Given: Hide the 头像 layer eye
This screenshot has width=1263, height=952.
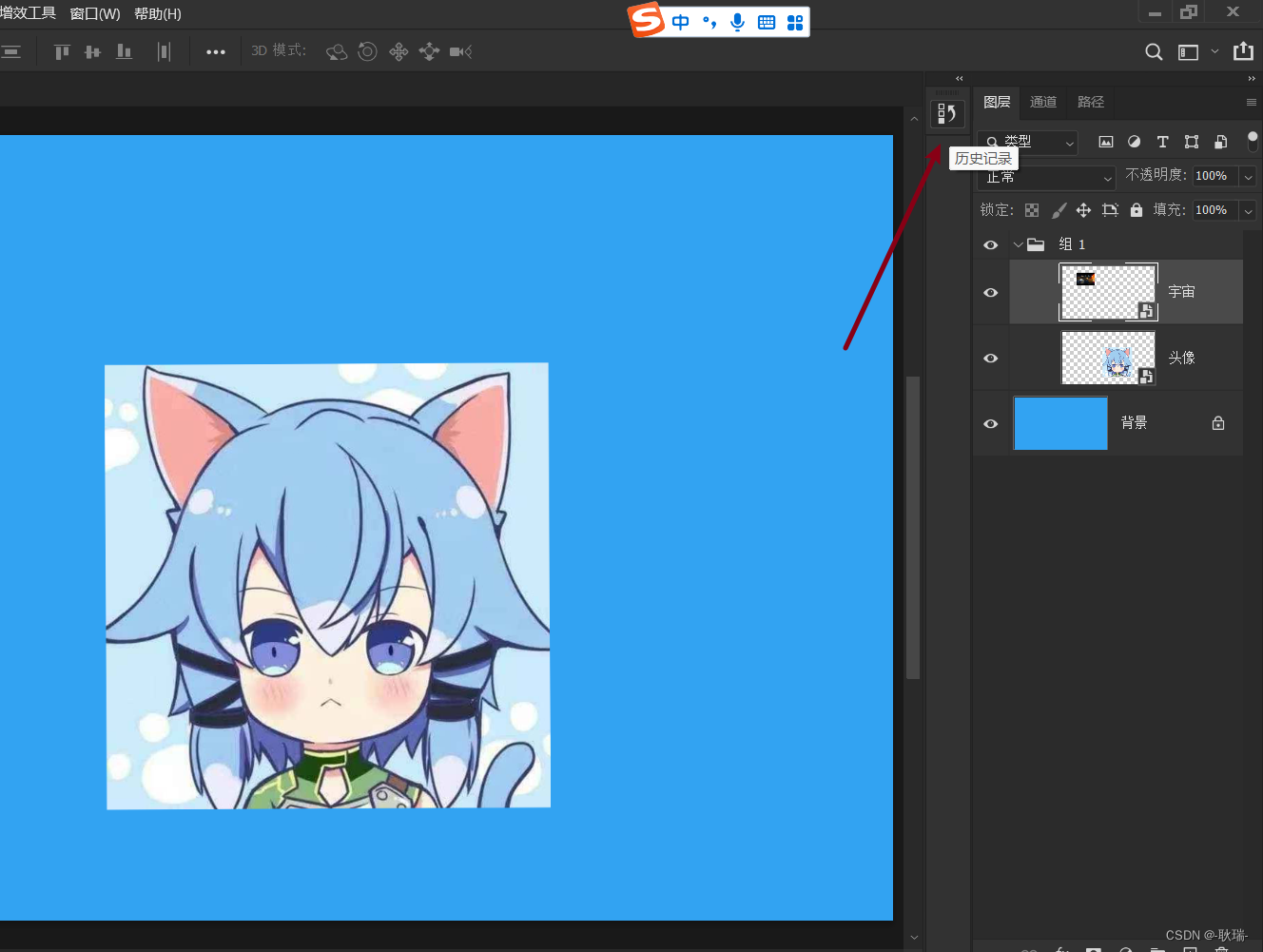Looking at the screenshot, I should pyautogui.click(x=991, y=358).
